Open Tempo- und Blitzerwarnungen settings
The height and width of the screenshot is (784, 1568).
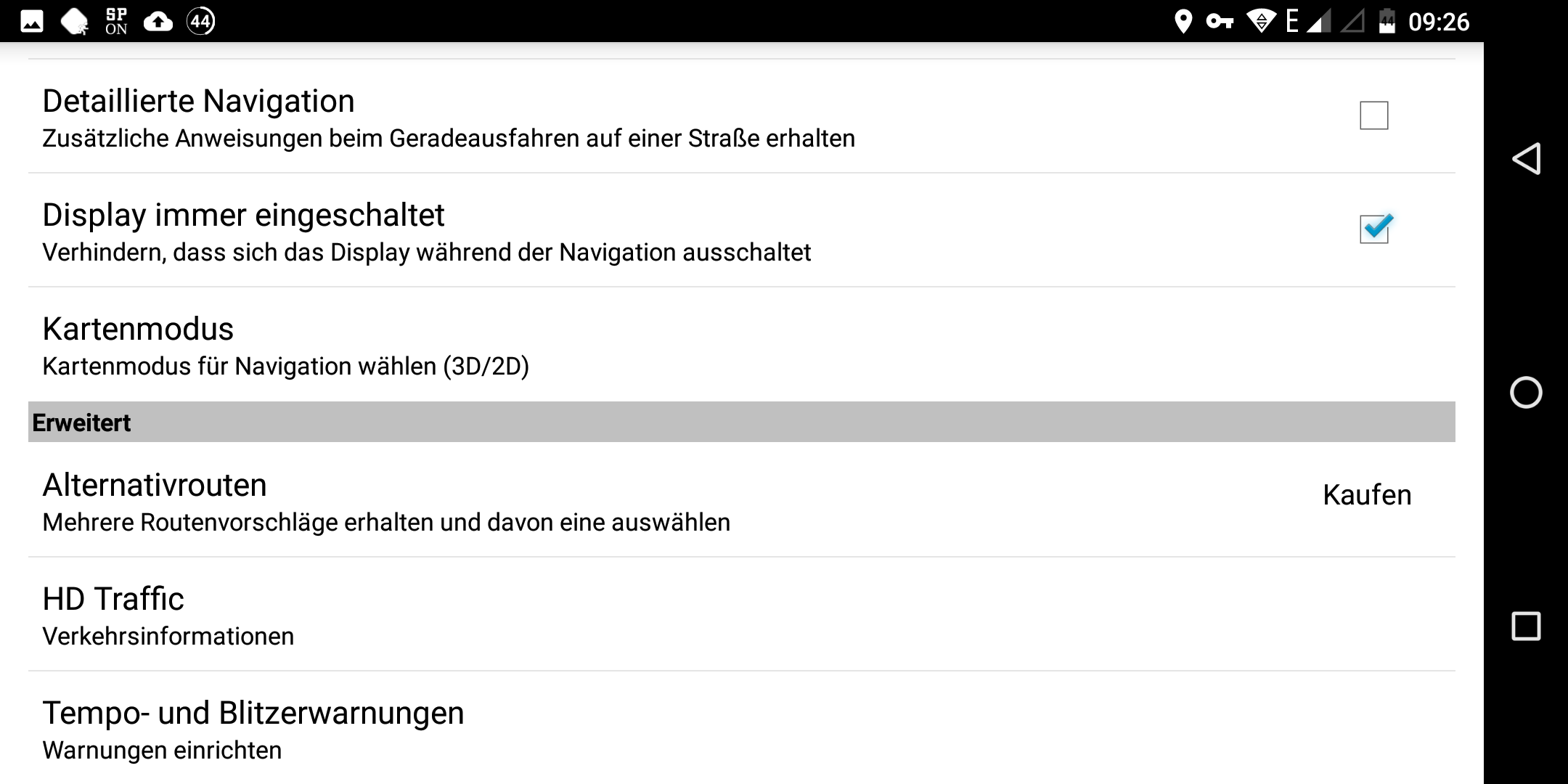(x=253, y=729)
